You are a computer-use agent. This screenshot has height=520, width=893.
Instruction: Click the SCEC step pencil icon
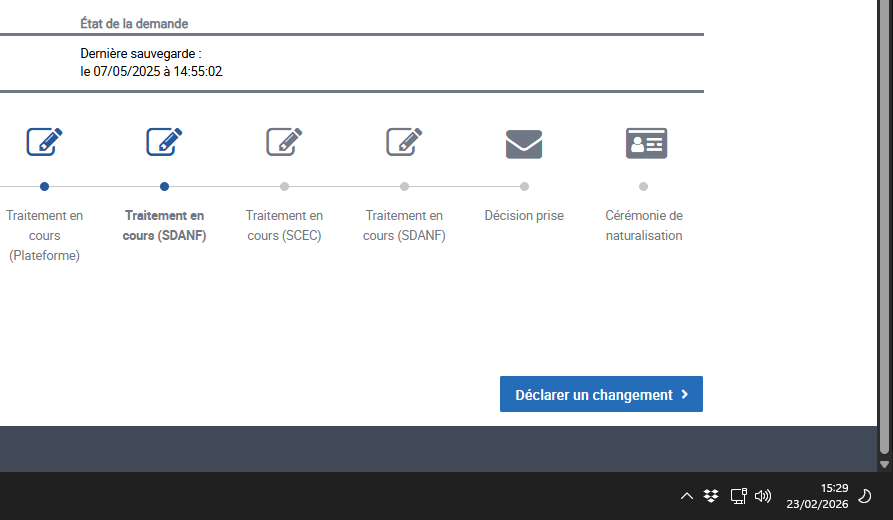tap(284, 142)
